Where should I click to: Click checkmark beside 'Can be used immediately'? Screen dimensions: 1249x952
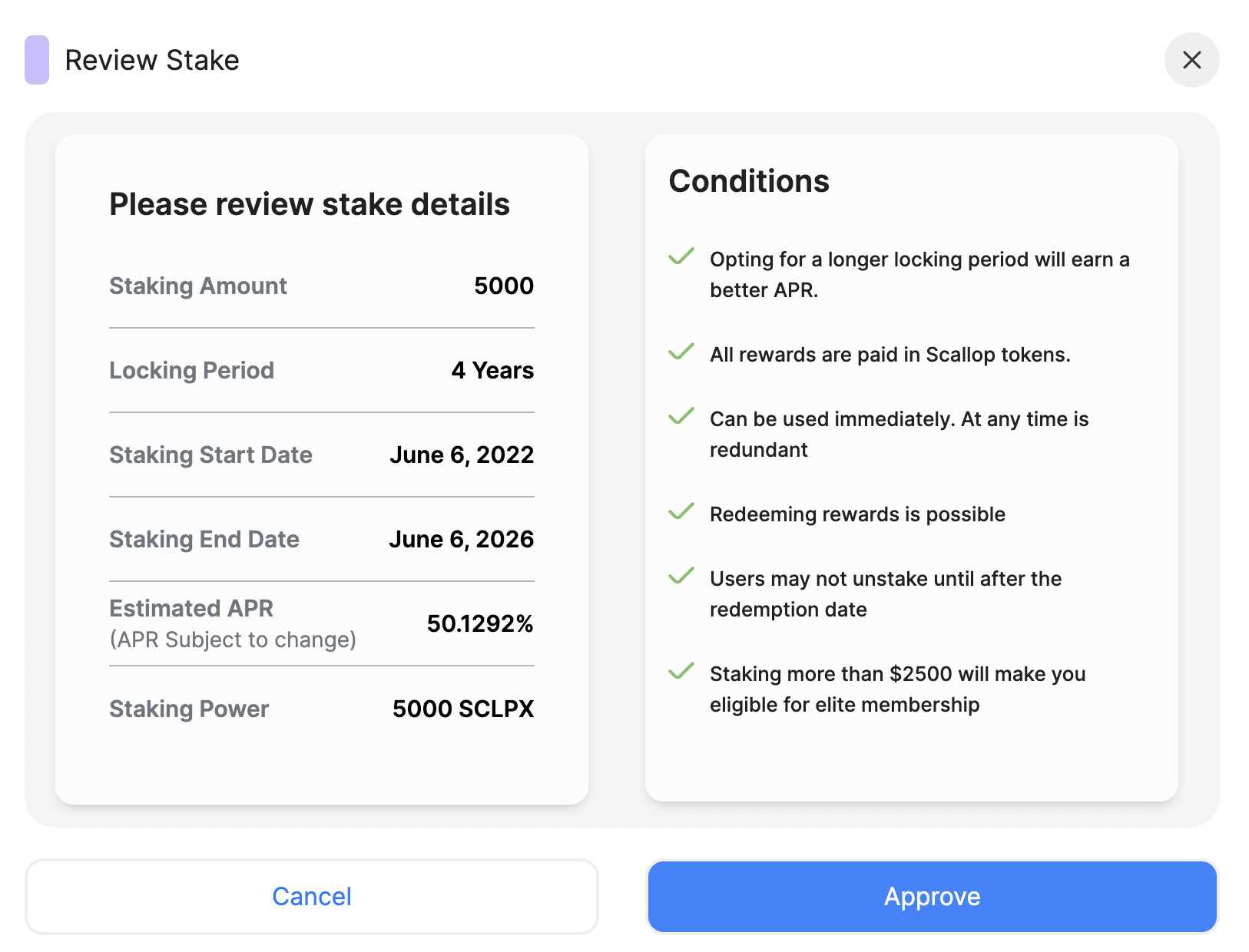click(x=681, y=416)
